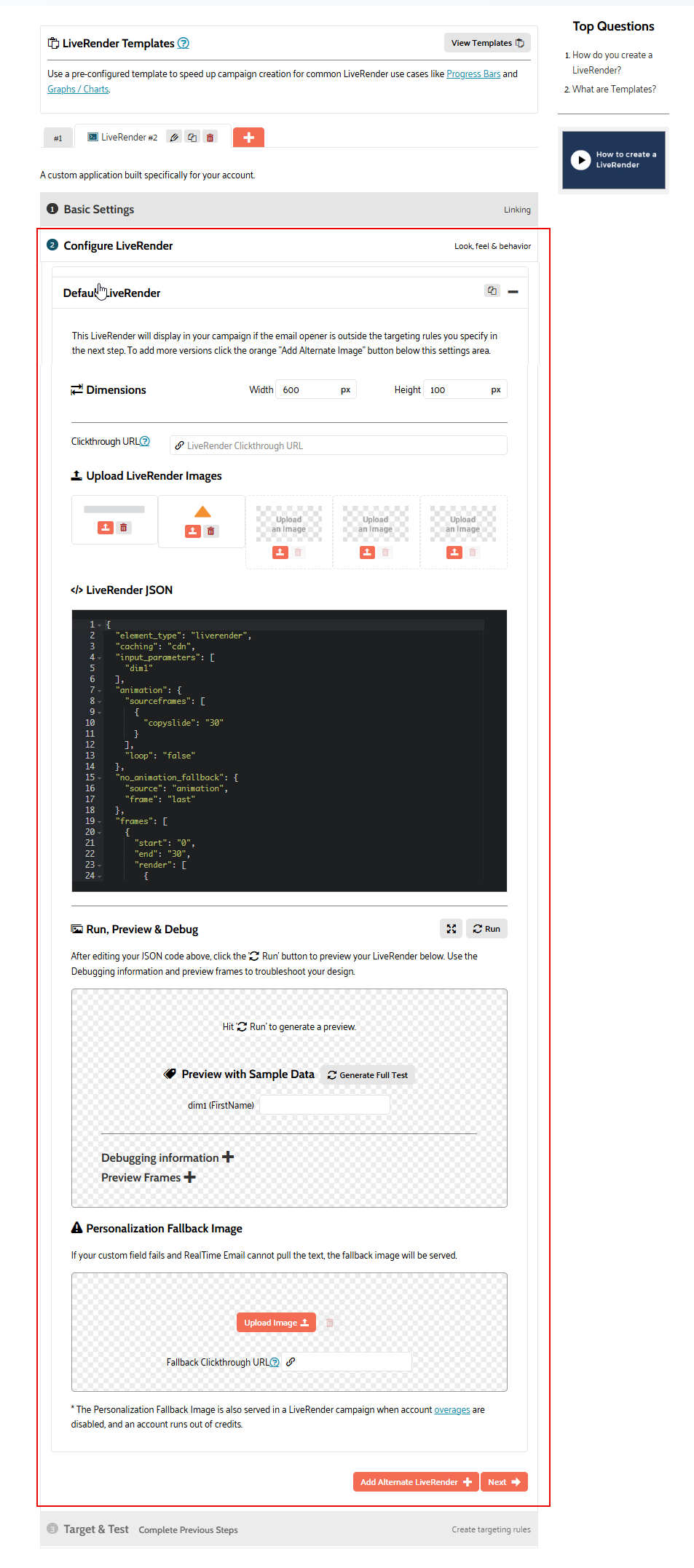Follow the overages link
Screen dimensions: 694x1568
[x=452, y=1410]
